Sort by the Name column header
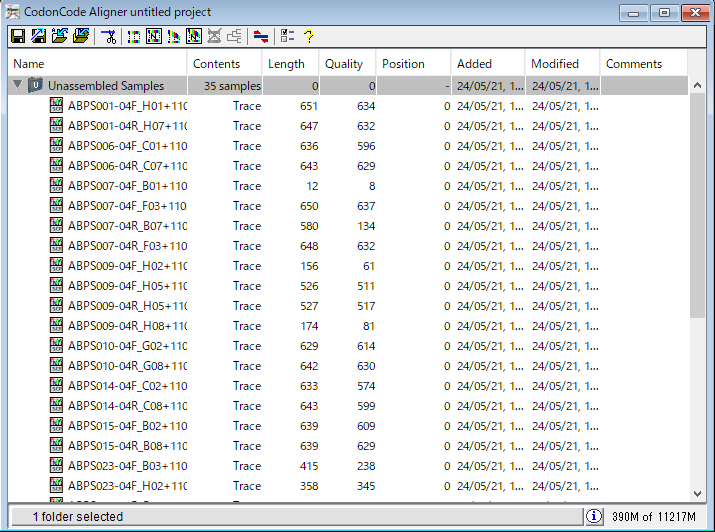715x532 pixels. [x=98, y=64]
